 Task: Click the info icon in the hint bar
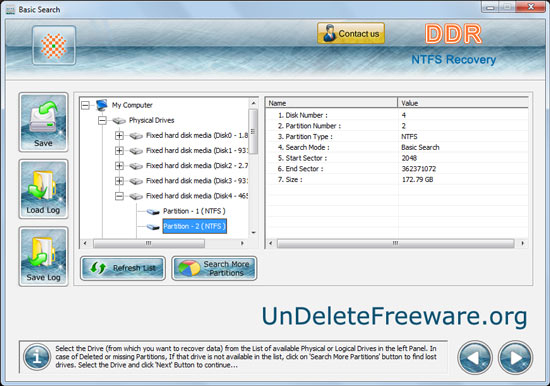[x=37, y=357]
